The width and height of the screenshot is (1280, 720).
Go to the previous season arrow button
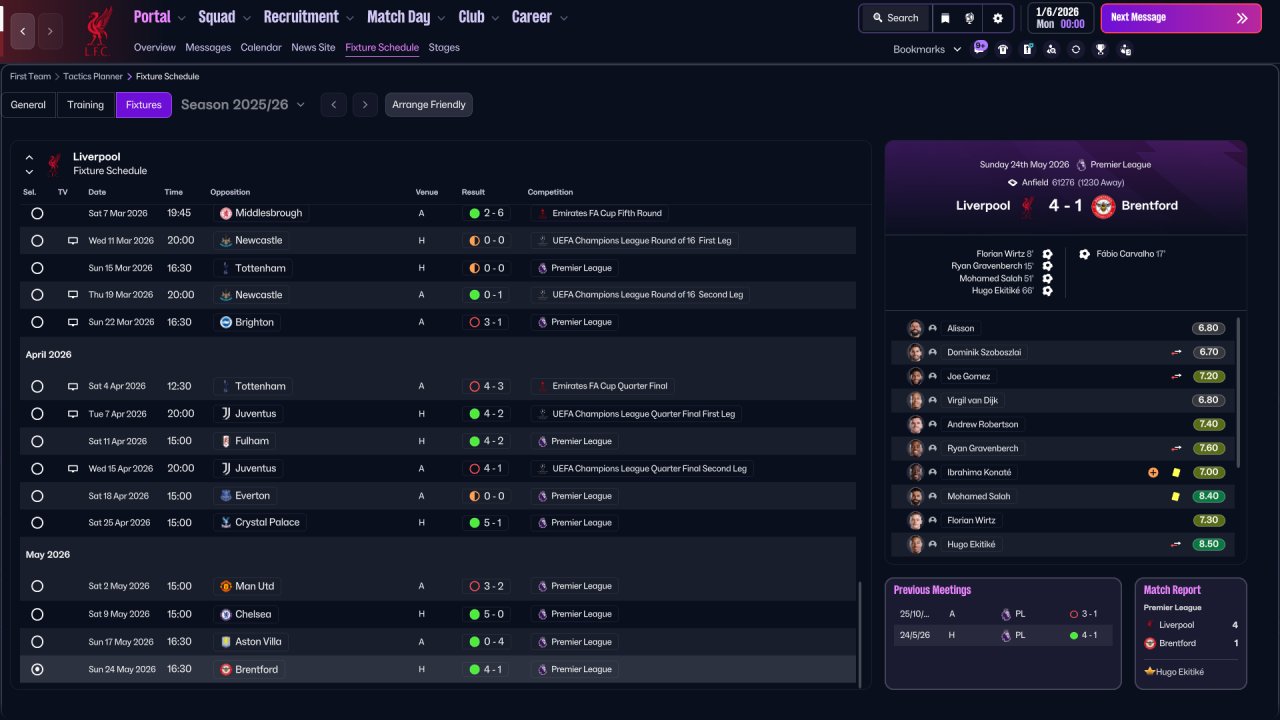click(x=334, y=105)
